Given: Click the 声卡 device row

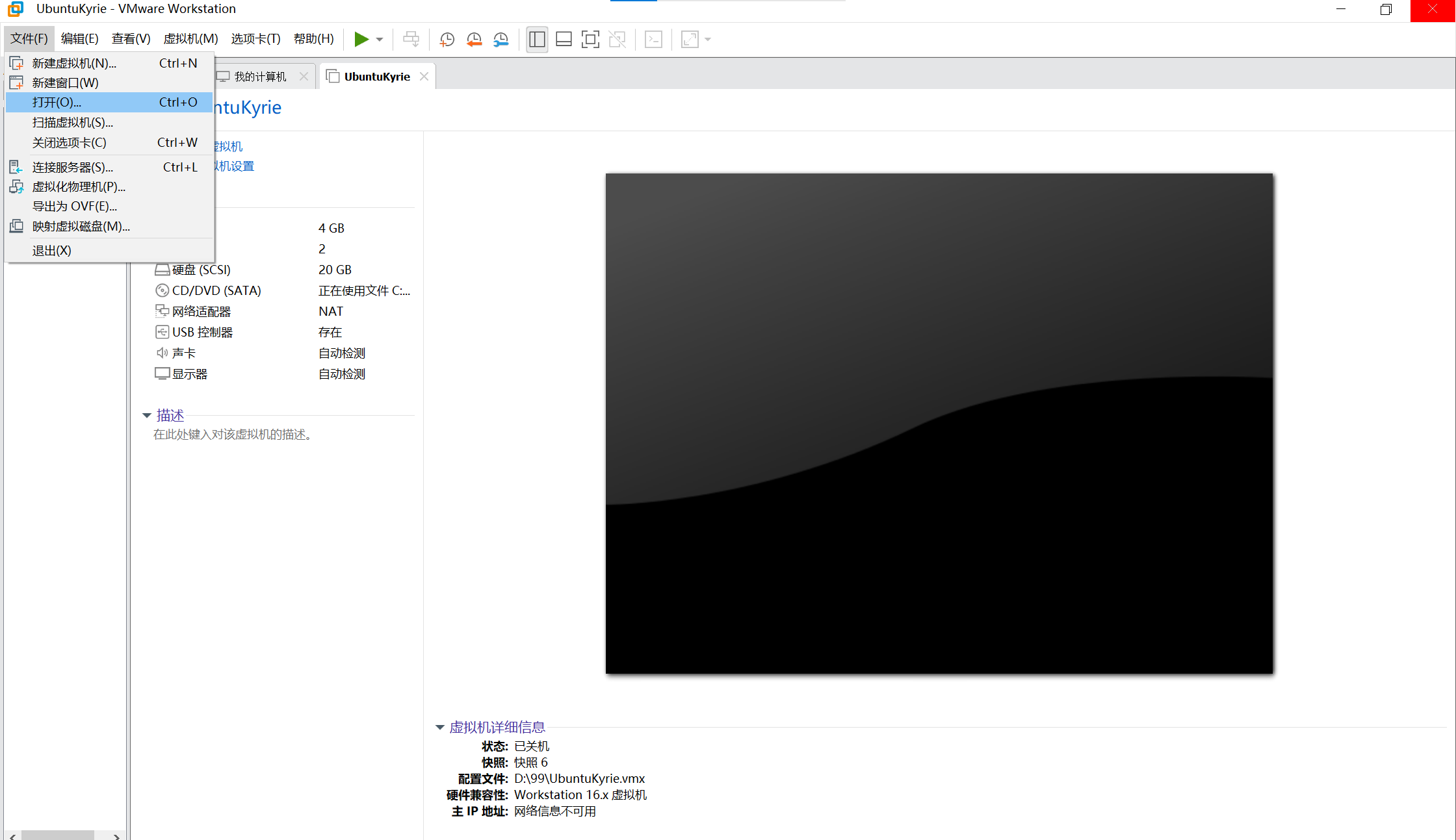Looking at the screenshot, I should coord(283,353).
